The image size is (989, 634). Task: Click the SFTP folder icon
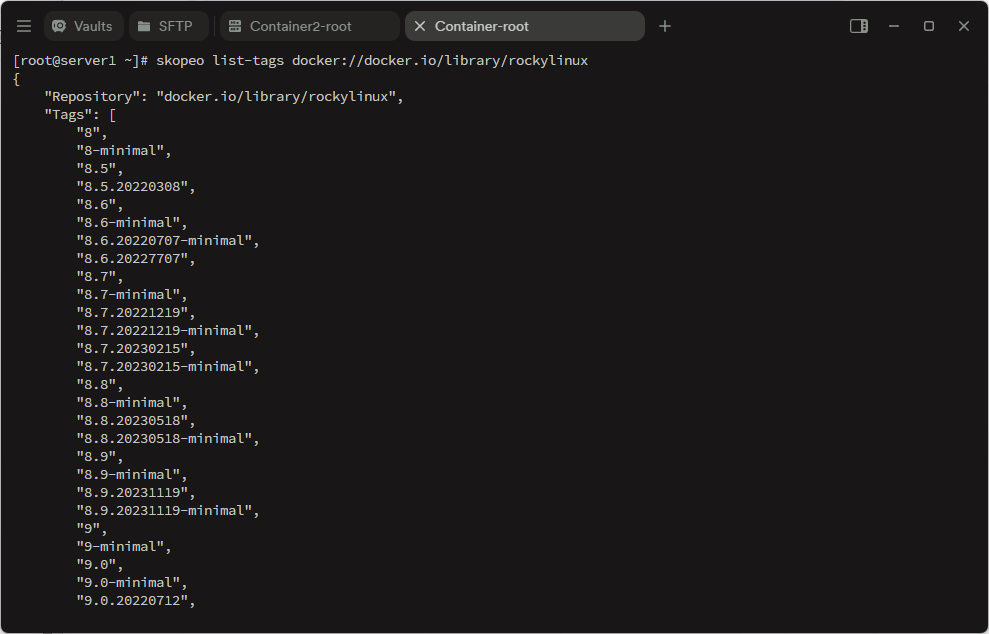click(x=144, y=26)
